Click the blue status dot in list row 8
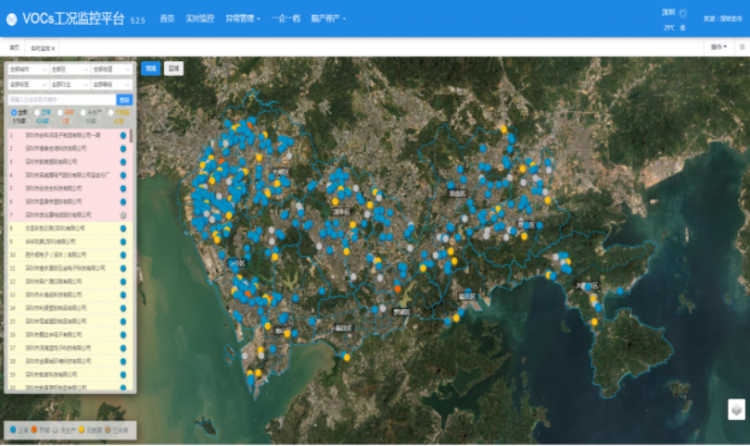This screenshot has height=446, width=750. (x=123, y=229)
